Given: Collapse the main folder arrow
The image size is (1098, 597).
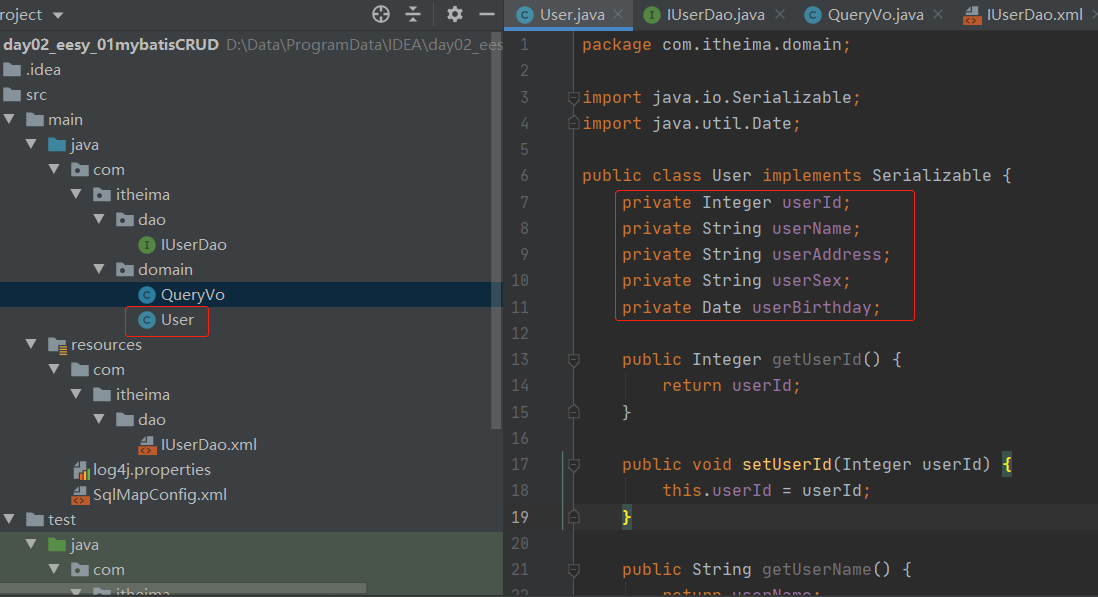Looking at the screenshot, I should pyautogui.click(x=9, y=120).
